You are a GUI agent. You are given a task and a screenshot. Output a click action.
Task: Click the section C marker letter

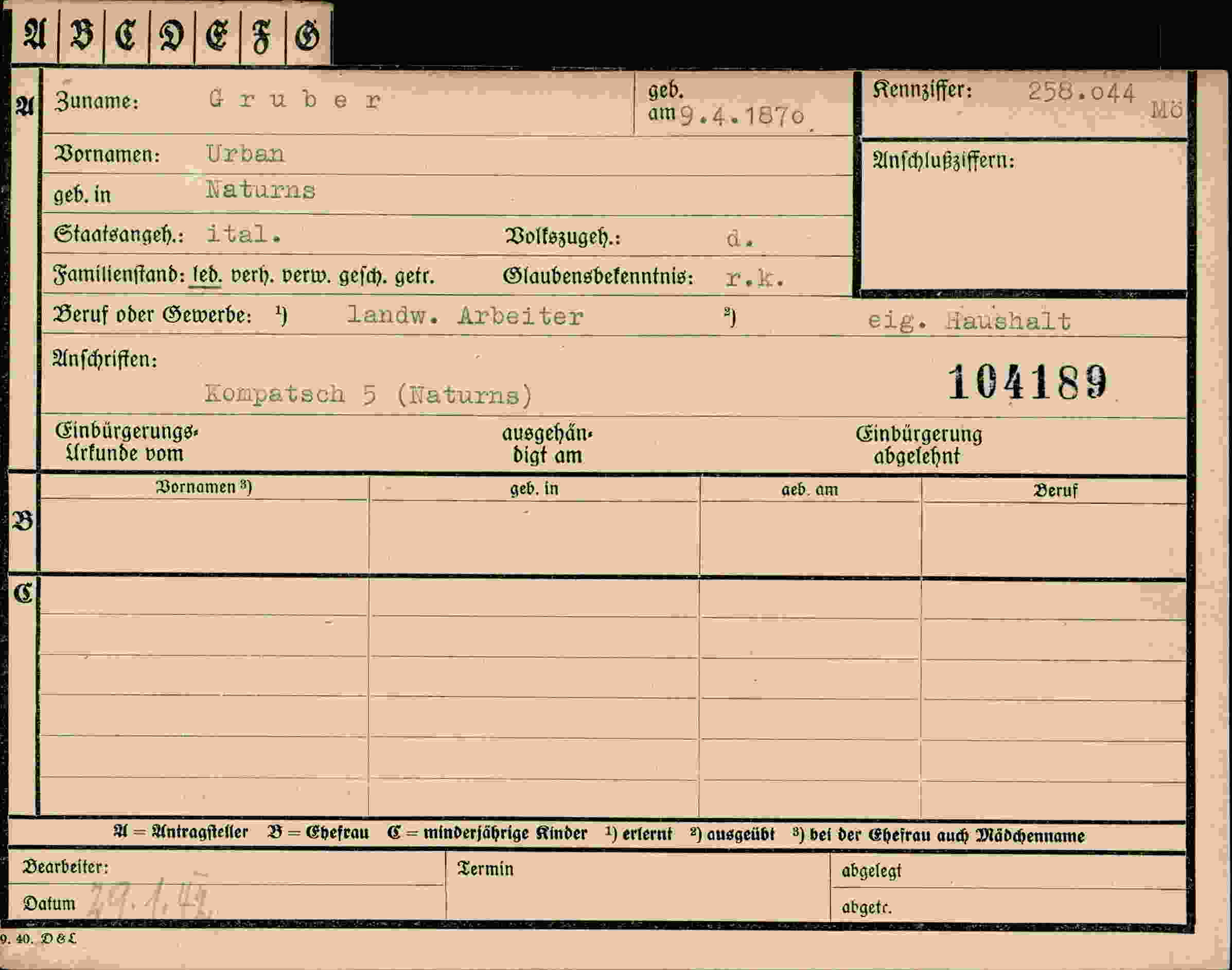point(23,594)
